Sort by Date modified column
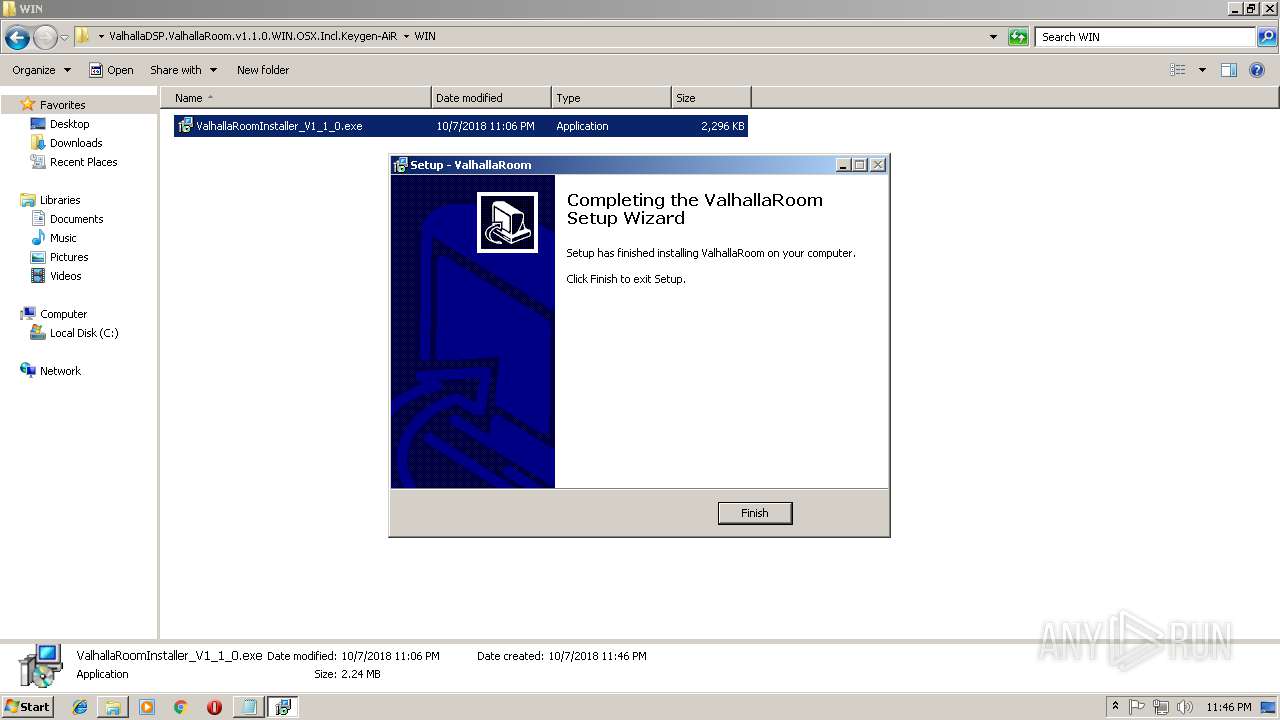The image size is (1280, 720). (492, 98)
